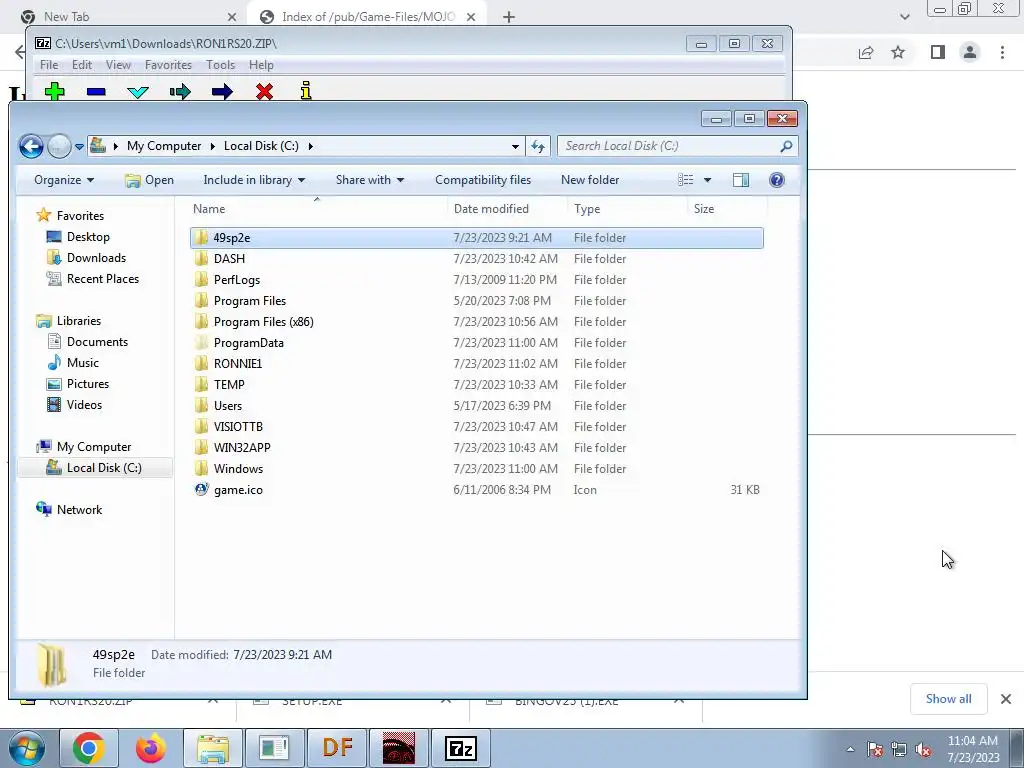The height and width of the screenshot is (768, 1024).
Task: Open the 7-Zip Favorites menu
Action: pyautogui.click(x=168, y=65)
